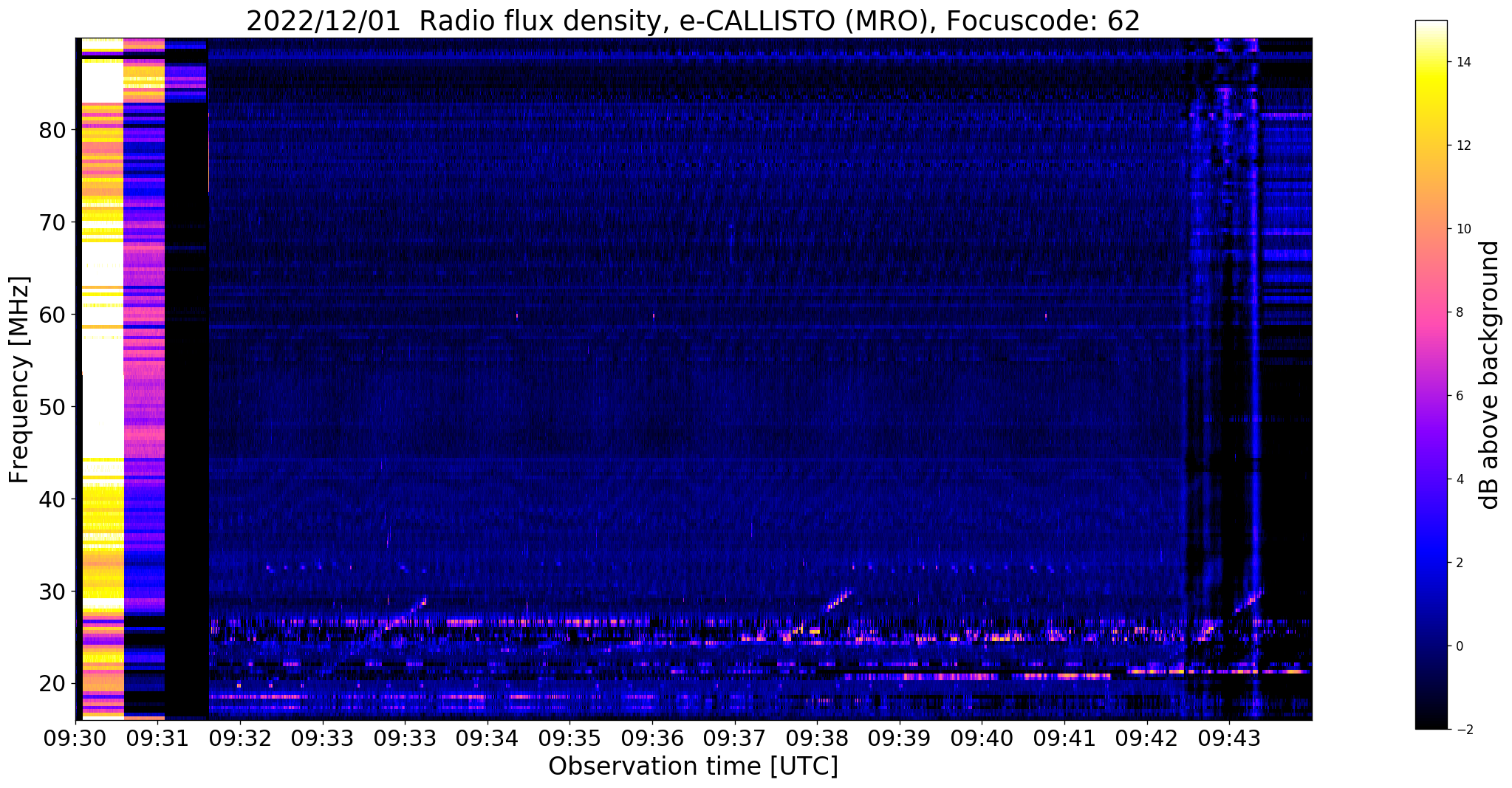Click the colorbar tick label 0
This screenshot has width=1512, height=788.
[x=1458, y=646]
